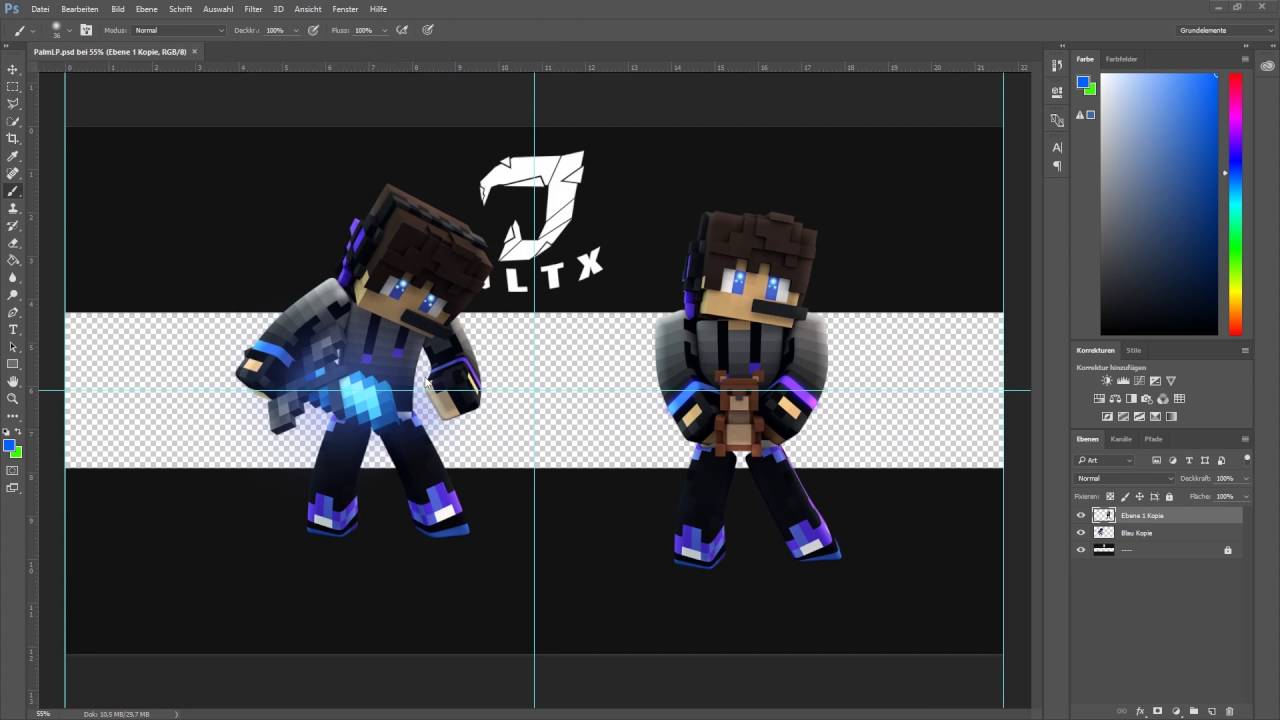Image resolution: width=1280 pixels, height=720 pixels.
Task: Open the Filter menu
Action: 253,9
